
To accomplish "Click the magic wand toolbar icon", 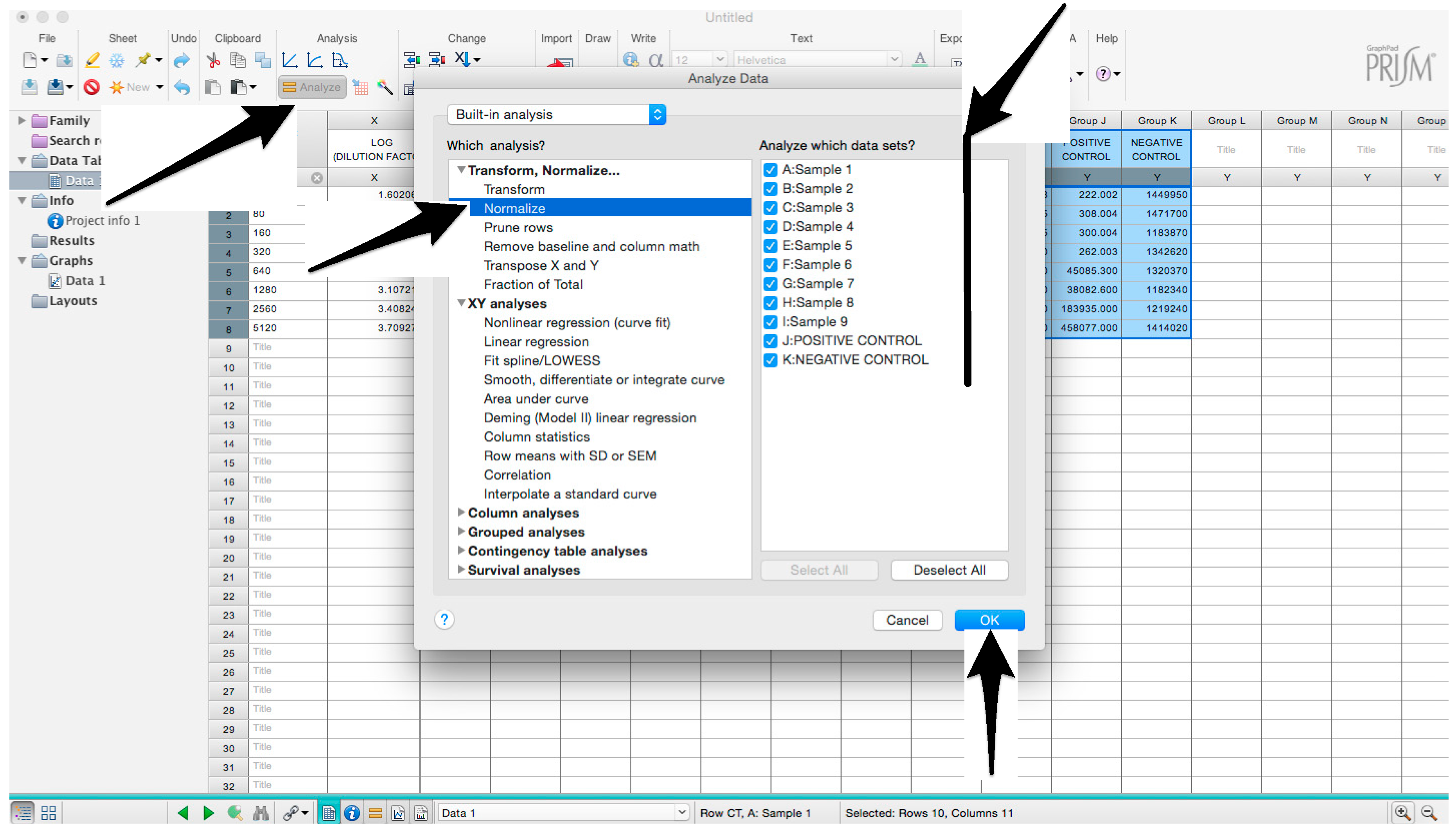I will [x=385, y=87].
